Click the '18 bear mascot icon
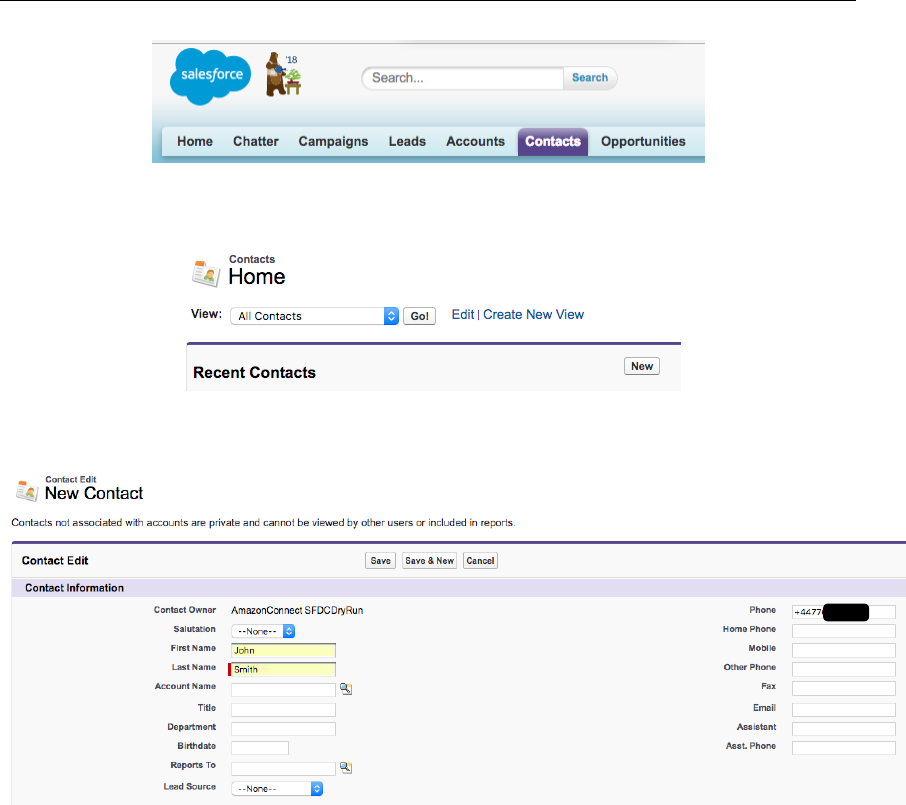Screen dimensions: 906x805 tap(283, 74)
